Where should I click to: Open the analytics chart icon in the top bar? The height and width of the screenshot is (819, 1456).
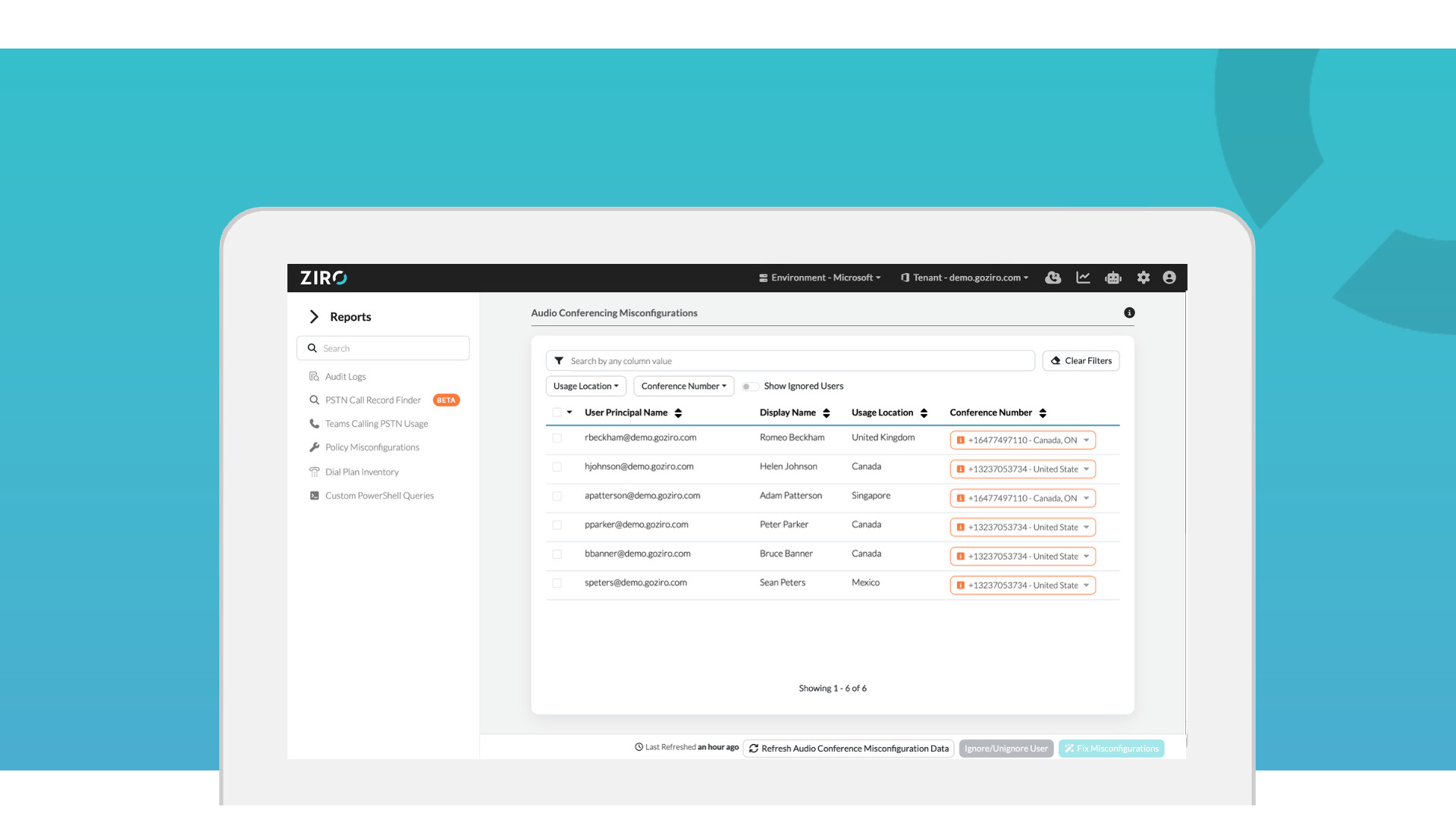pos(1083,278)
